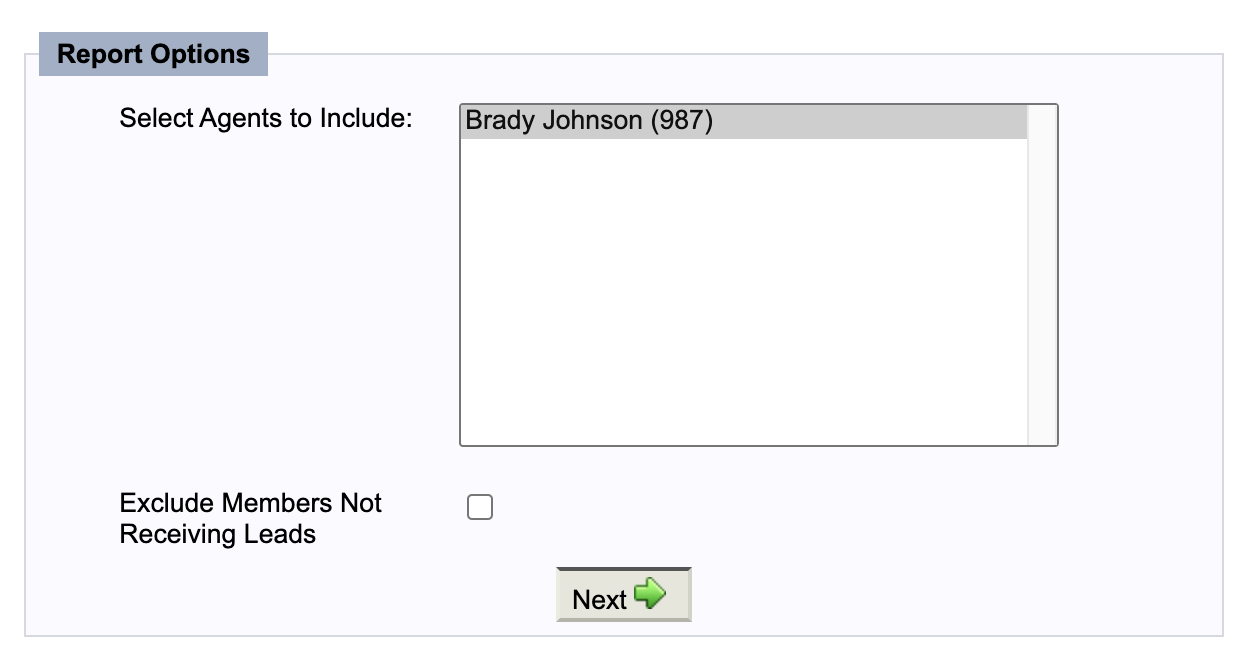Tick the unchecked checkbox above Next

(x=480, y=508)
